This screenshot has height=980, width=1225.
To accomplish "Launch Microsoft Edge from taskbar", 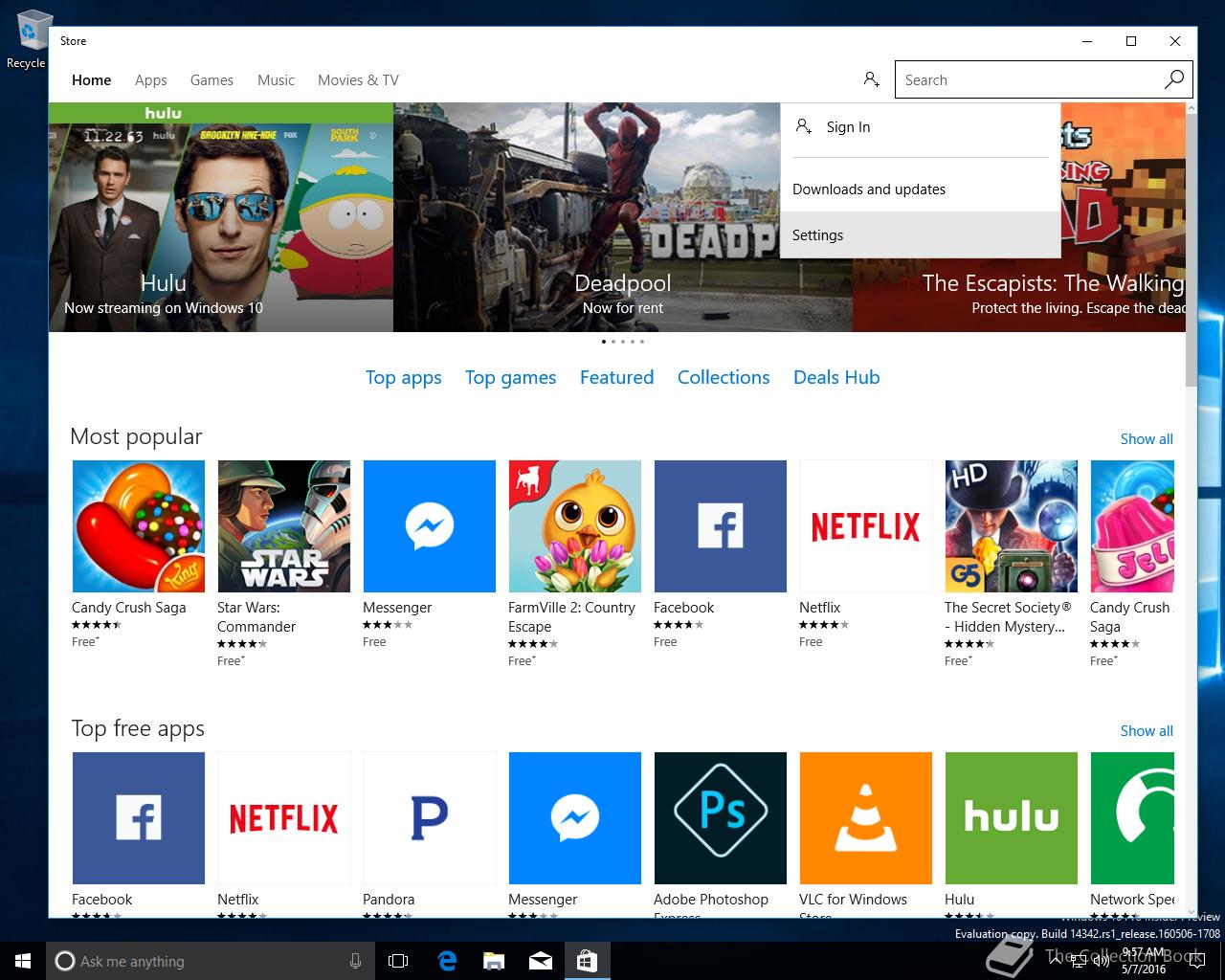I will coord(446,961).
